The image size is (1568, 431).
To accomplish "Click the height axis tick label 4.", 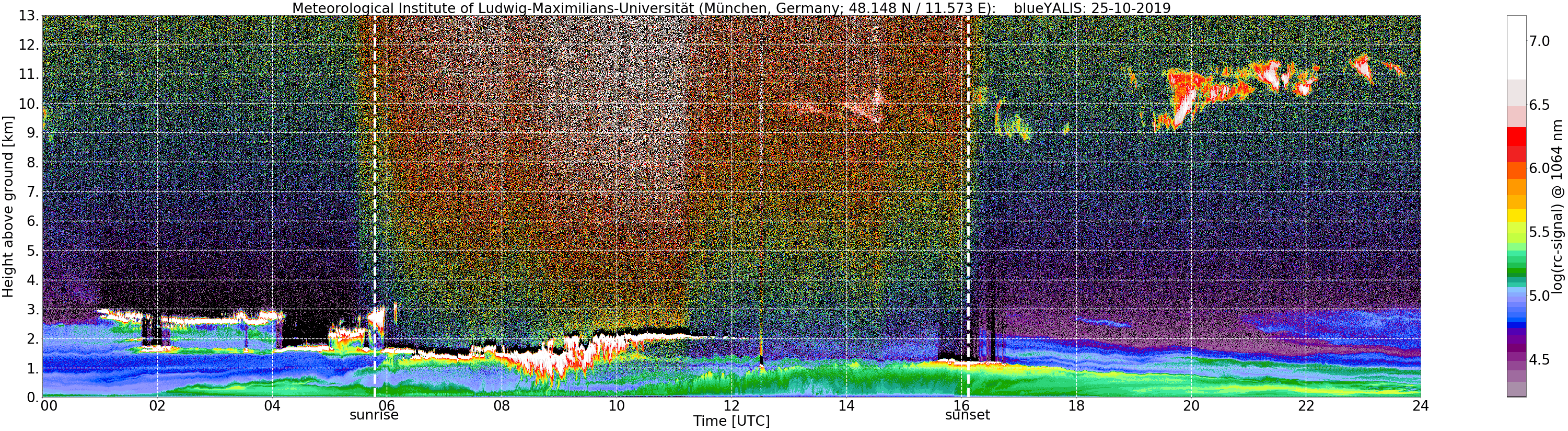I will click(32, 280).
